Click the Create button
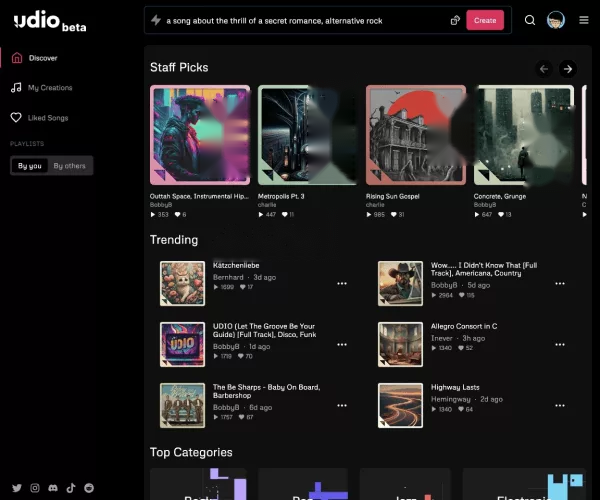The height and width of the screenshot is (500, 600). coord(485,20)
